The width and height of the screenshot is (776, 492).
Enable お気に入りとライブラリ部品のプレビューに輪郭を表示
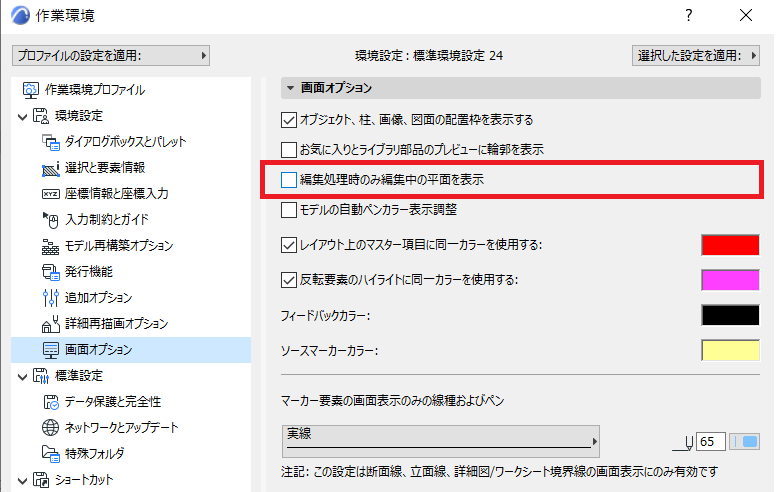289,149
